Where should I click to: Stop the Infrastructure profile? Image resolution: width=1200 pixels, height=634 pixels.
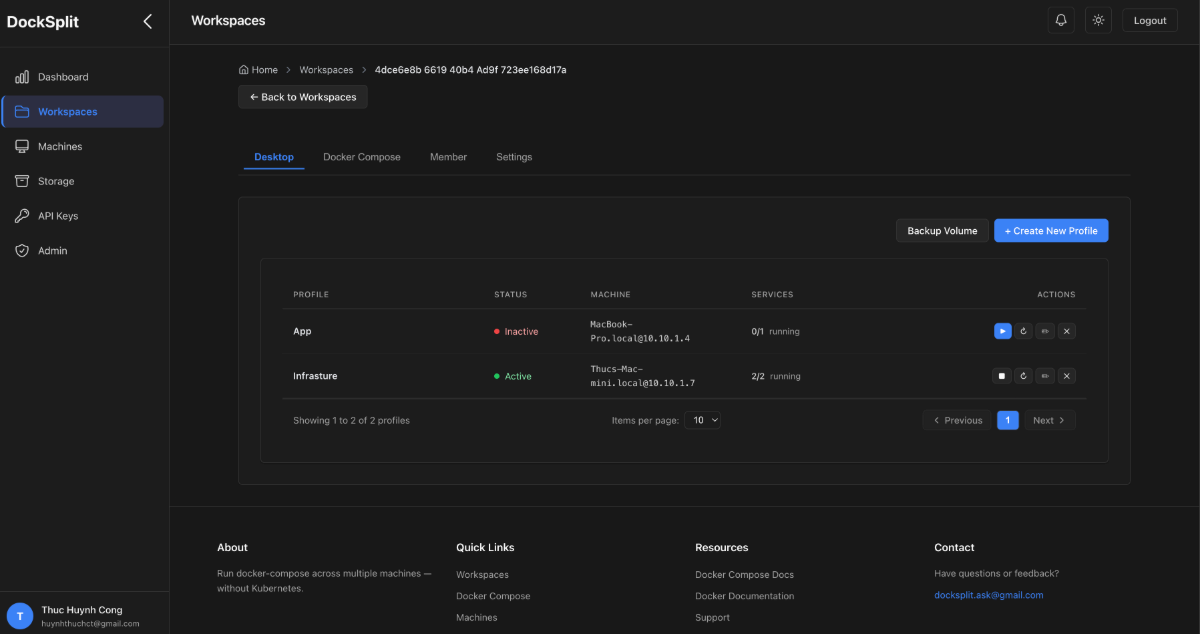[1001, 375]
